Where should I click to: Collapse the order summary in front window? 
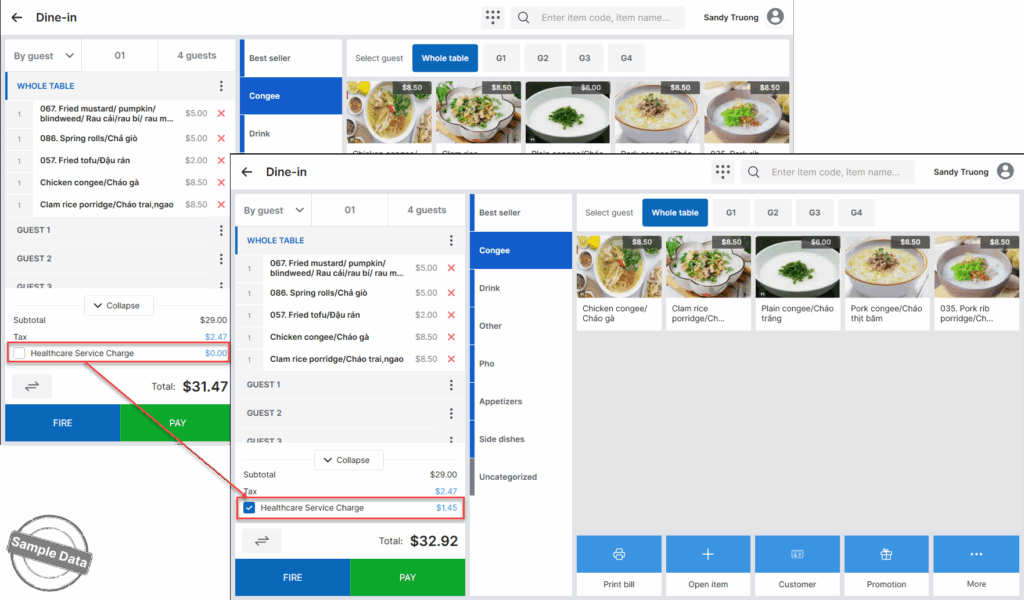348,460
